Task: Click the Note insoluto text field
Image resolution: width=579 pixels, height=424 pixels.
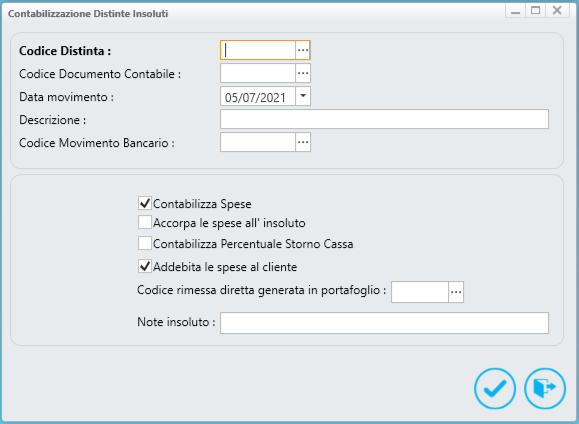Action: (384, 323)
